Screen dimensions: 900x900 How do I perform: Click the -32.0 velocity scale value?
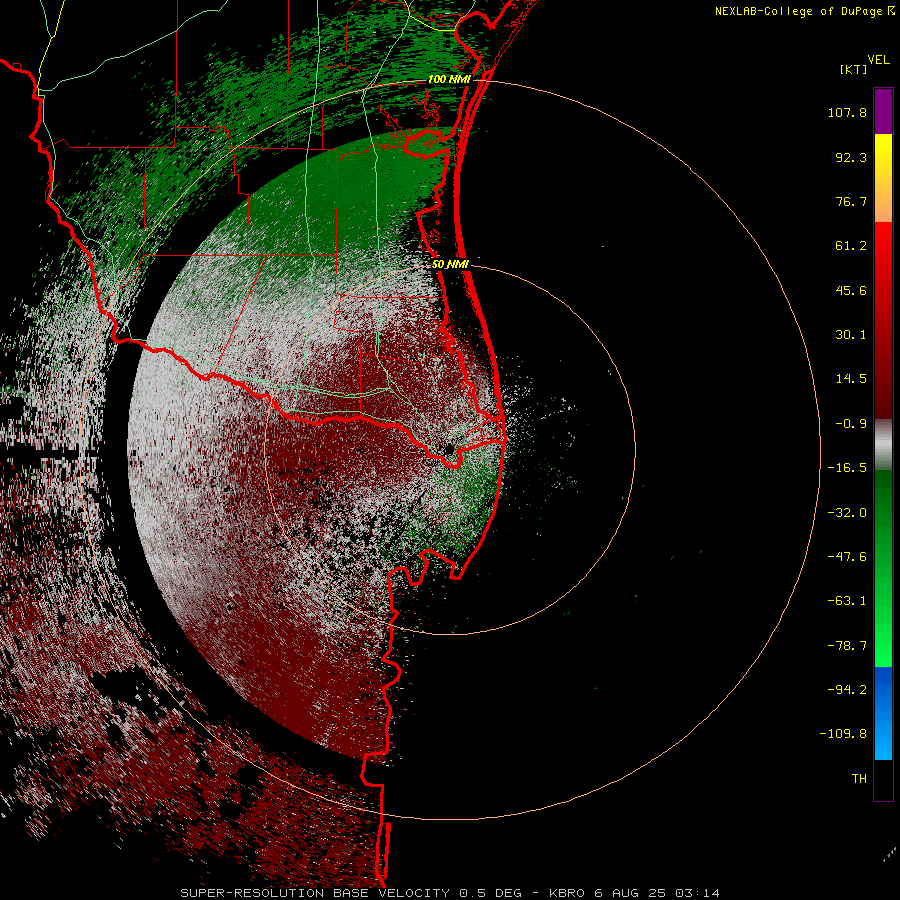click(847, 513)
